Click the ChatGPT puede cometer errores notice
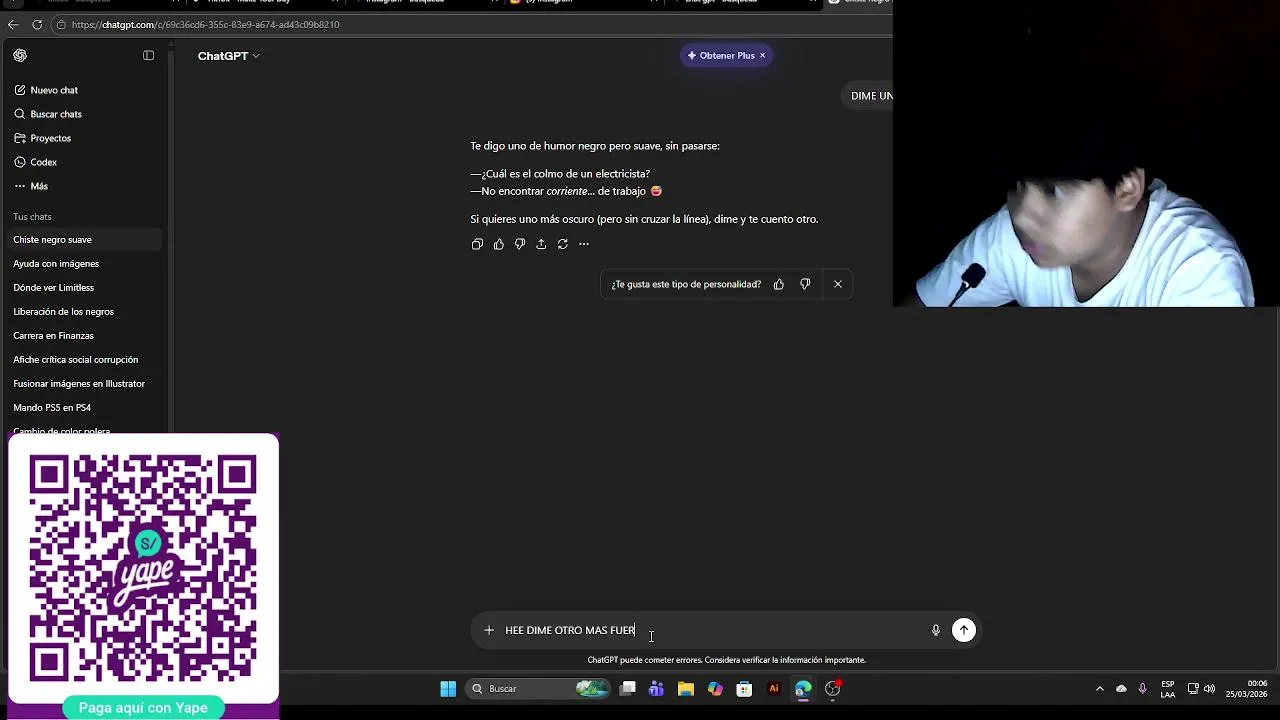Image resolution: width=1280 pixels, height=720 pixels. coord(726,660)
